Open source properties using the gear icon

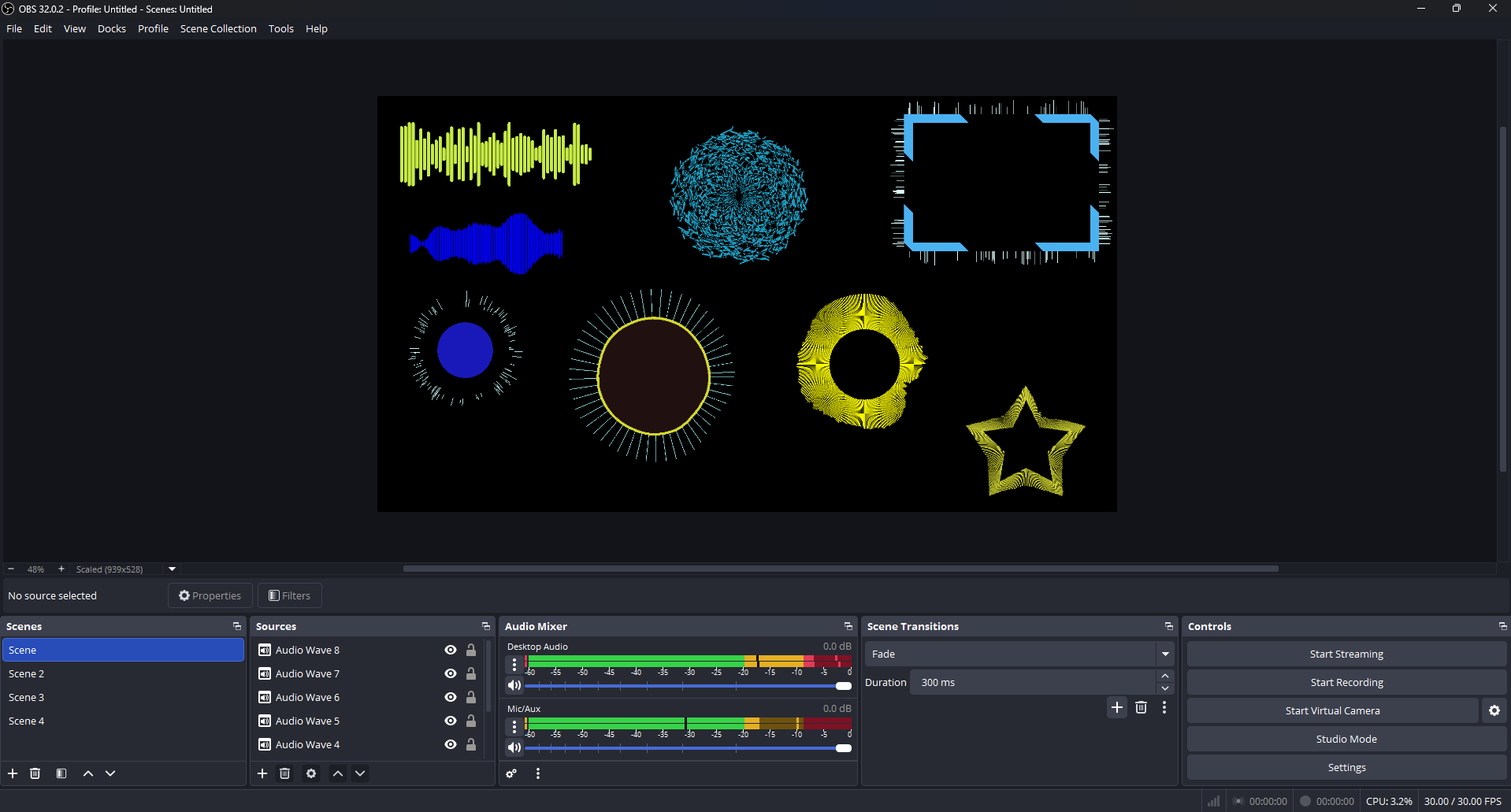[x=310, y=773]
